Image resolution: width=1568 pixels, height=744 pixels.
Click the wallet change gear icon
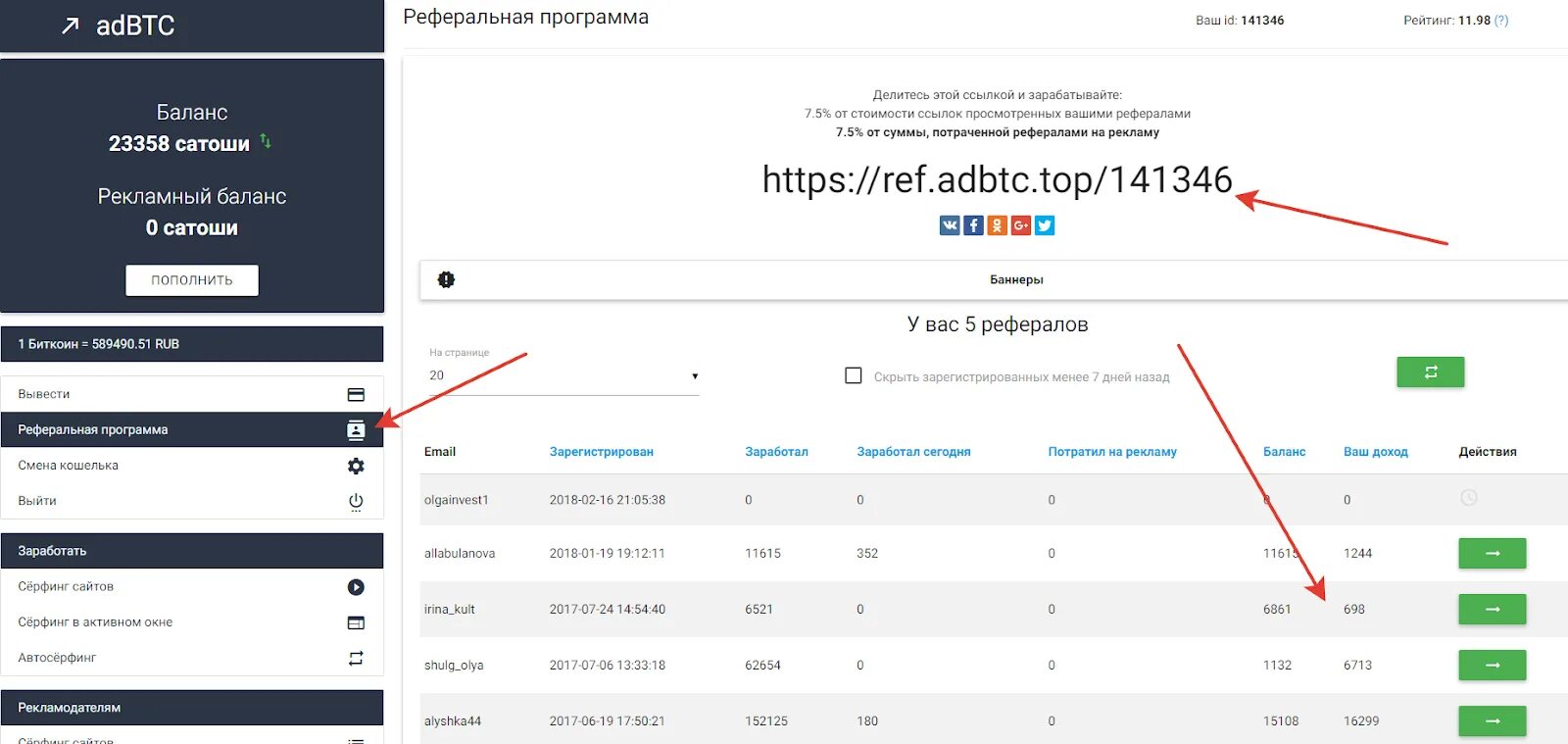tap(356, 466)
